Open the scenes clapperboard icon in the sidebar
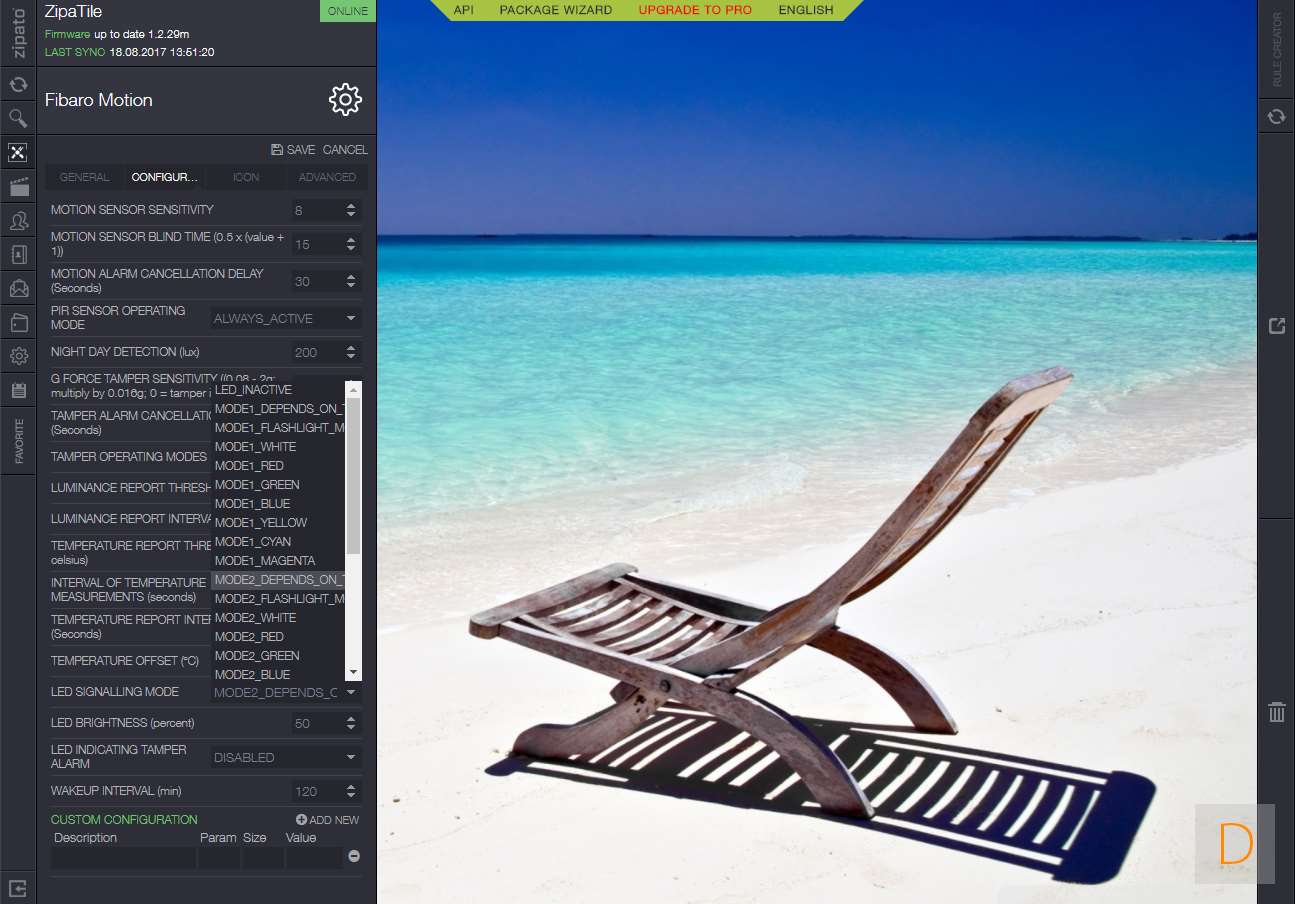Viewport: 1295px width, 904px height. [x=18, y=187]
